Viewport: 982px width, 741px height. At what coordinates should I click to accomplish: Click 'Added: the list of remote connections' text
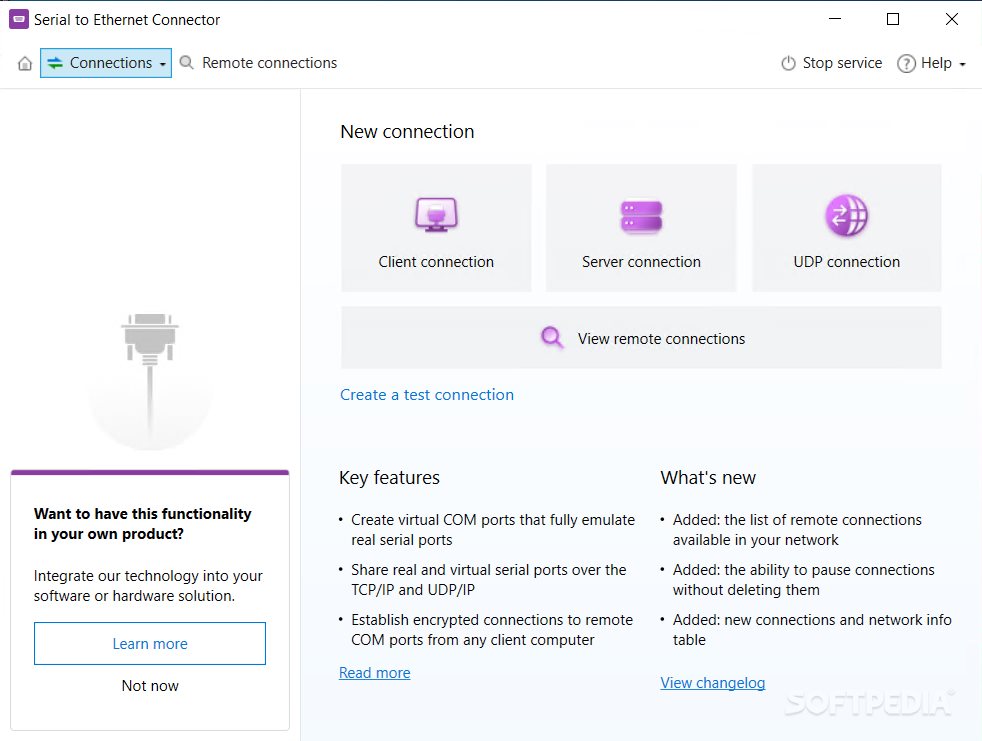pos(797,530)
